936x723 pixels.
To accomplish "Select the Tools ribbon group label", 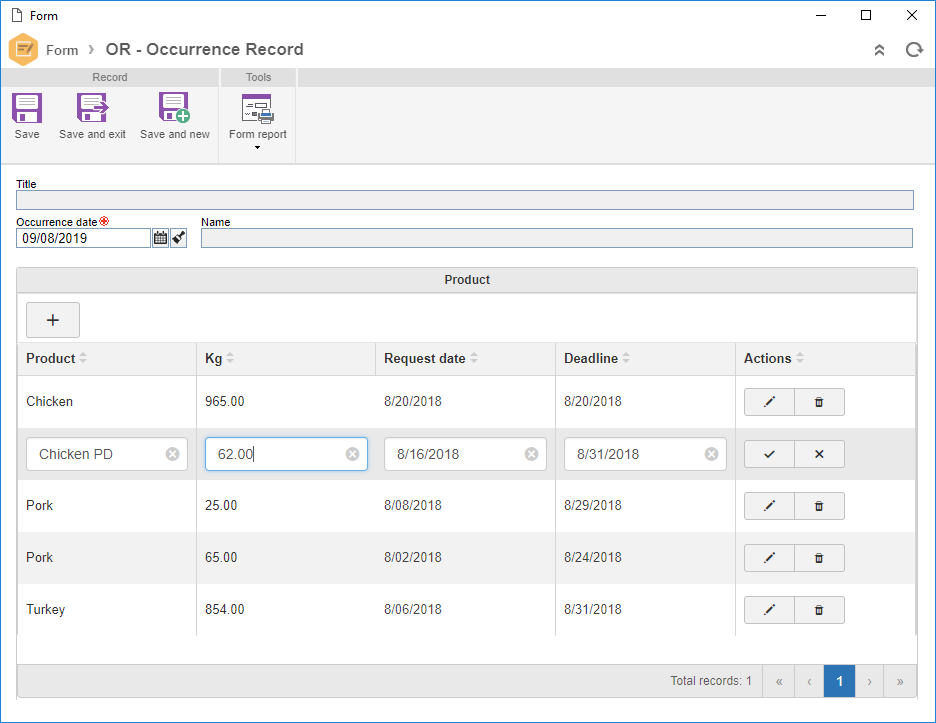I will pyautogui.click(x=258, y=77).
